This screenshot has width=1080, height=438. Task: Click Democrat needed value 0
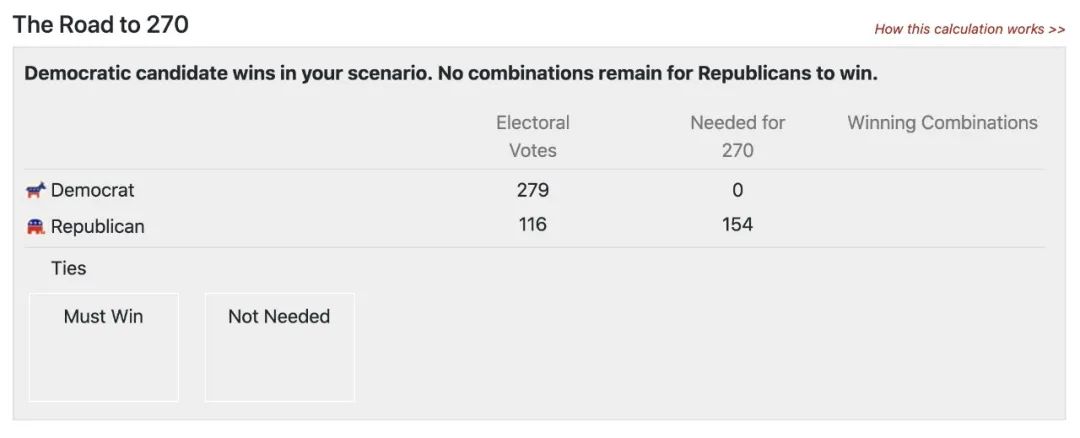click(738, 190)
